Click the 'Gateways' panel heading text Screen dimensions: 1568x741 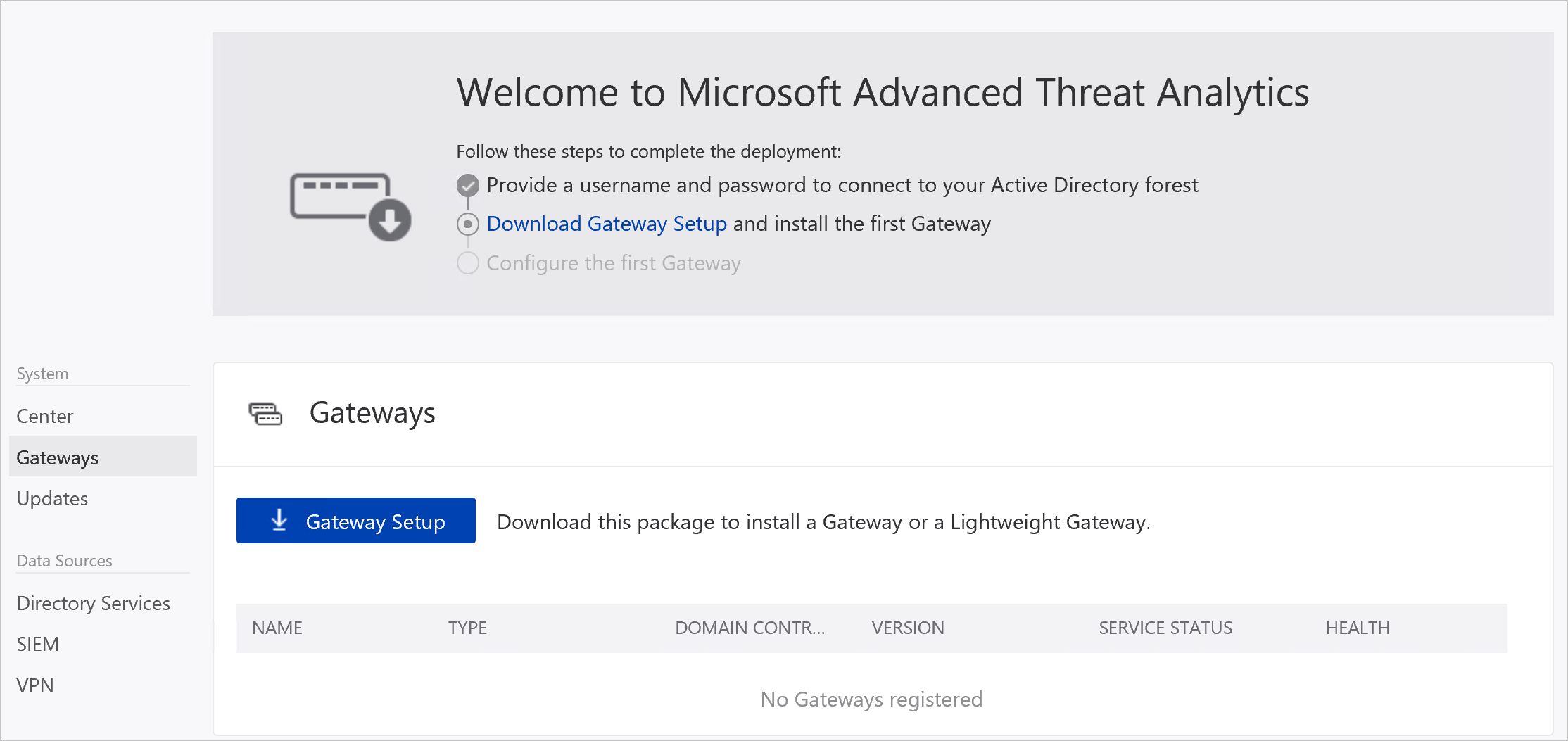(x=372, y=413)
